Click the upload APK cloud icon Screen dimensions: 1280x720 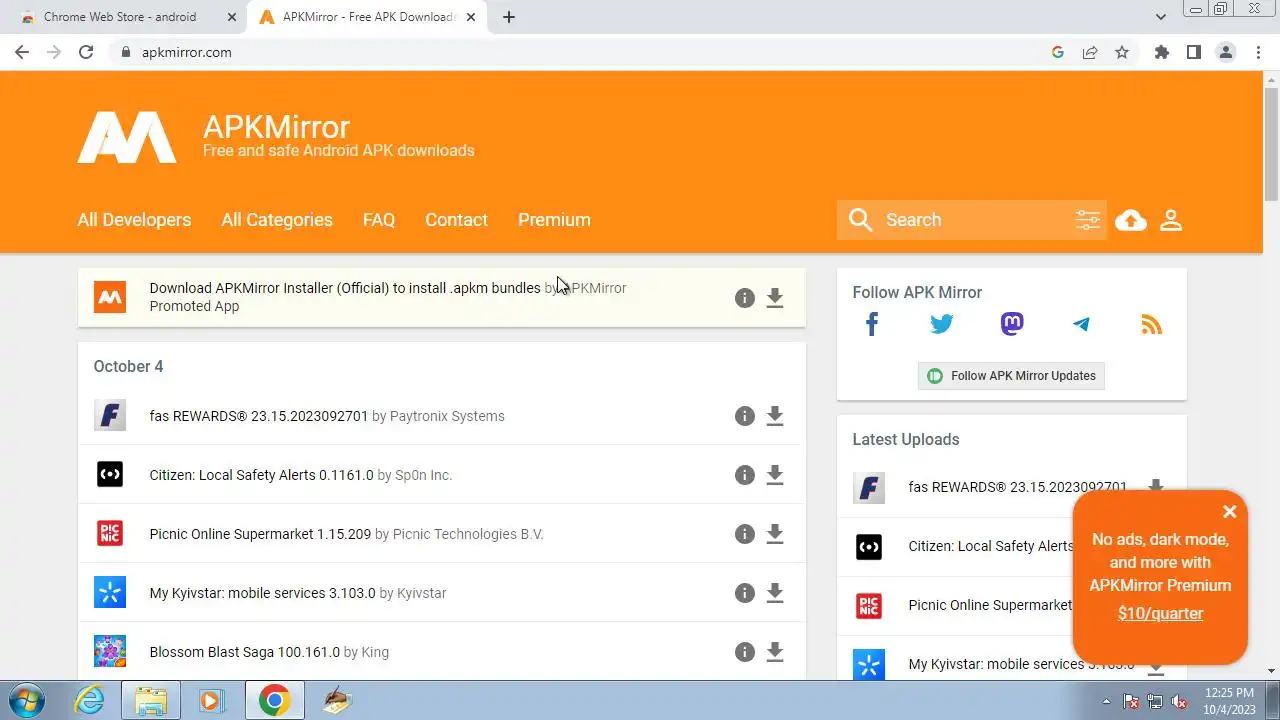[1131, 220]
